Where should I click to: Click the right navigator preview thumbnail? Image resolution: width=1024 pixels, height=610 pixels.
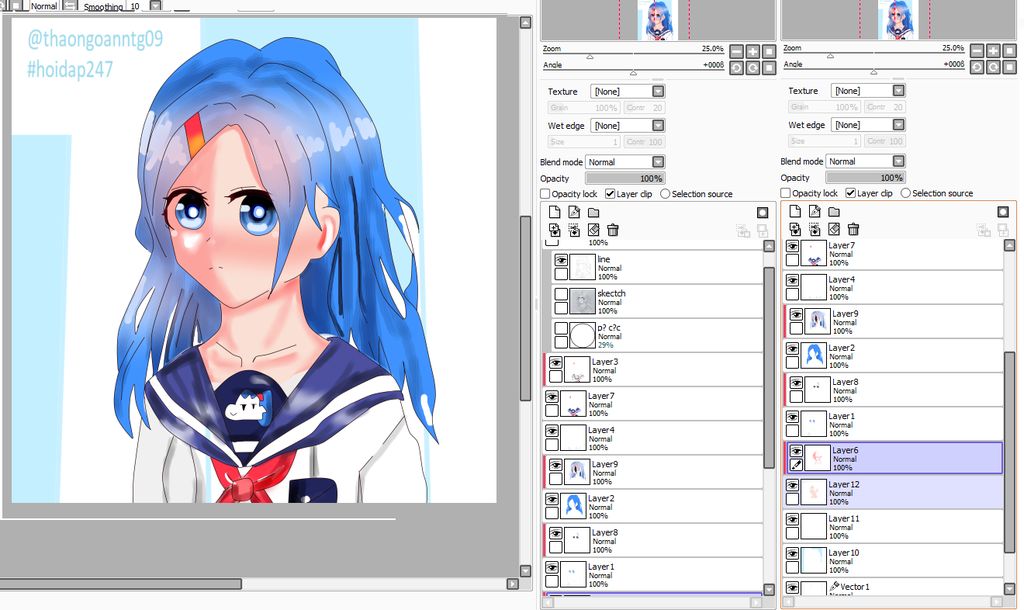coord(898,20)
